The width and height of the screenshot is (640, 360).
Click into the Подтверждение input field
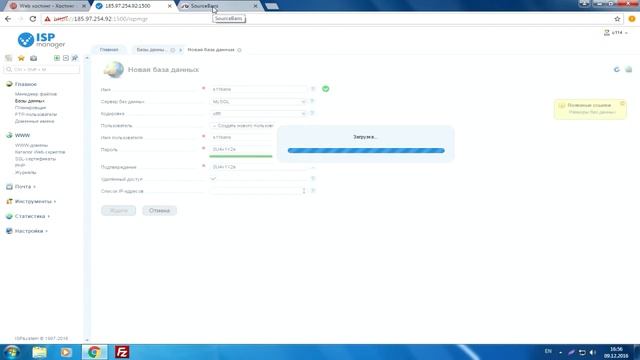click(x=259, y=167)
